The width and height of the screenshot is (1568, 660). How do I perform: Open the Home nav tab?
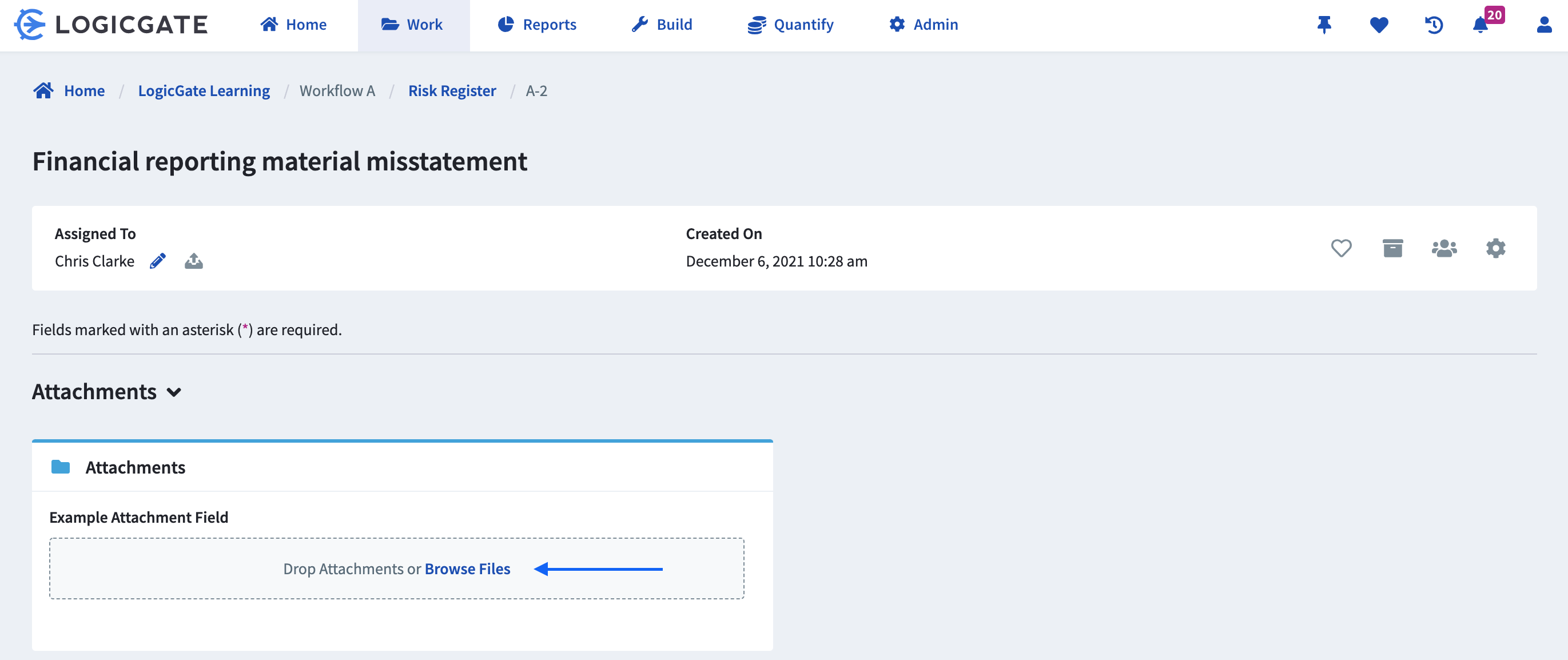click(x=293, y=25)
